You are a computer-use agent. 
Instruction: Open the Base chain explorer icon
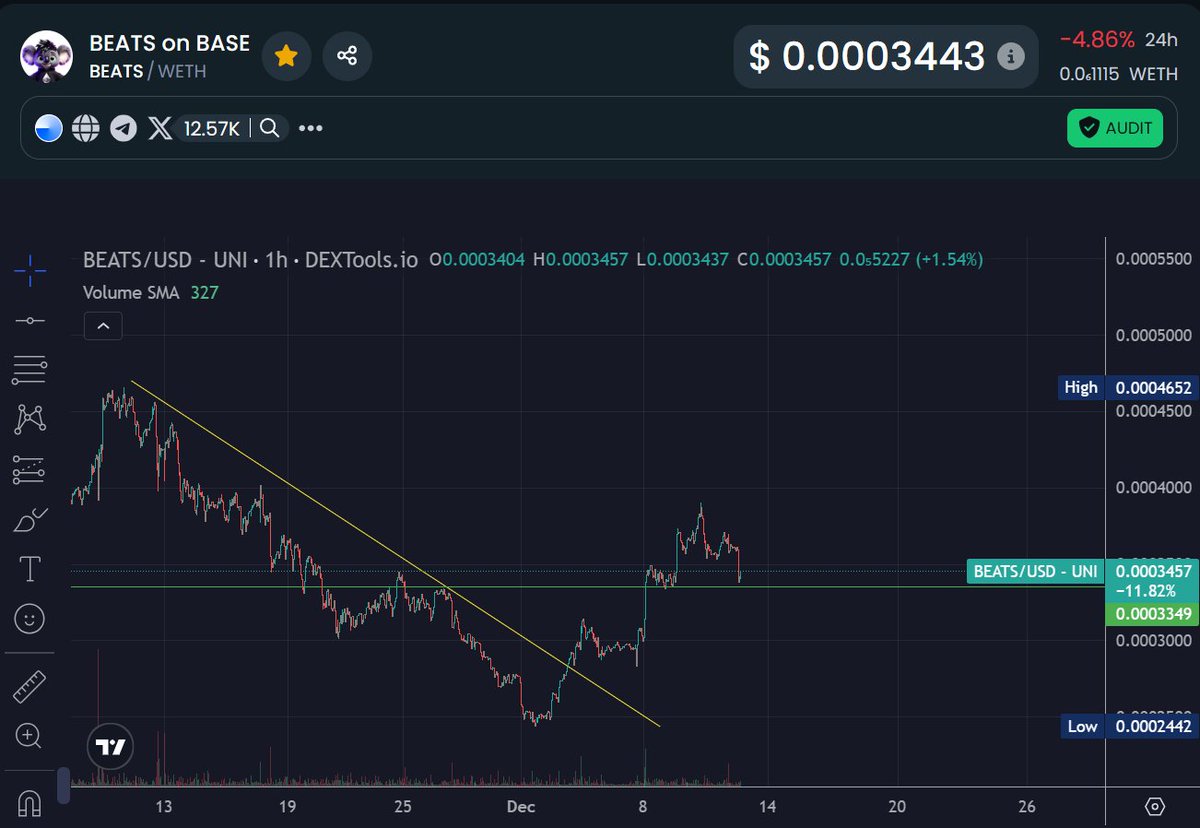pyautogui.click(x=48, y=128)
